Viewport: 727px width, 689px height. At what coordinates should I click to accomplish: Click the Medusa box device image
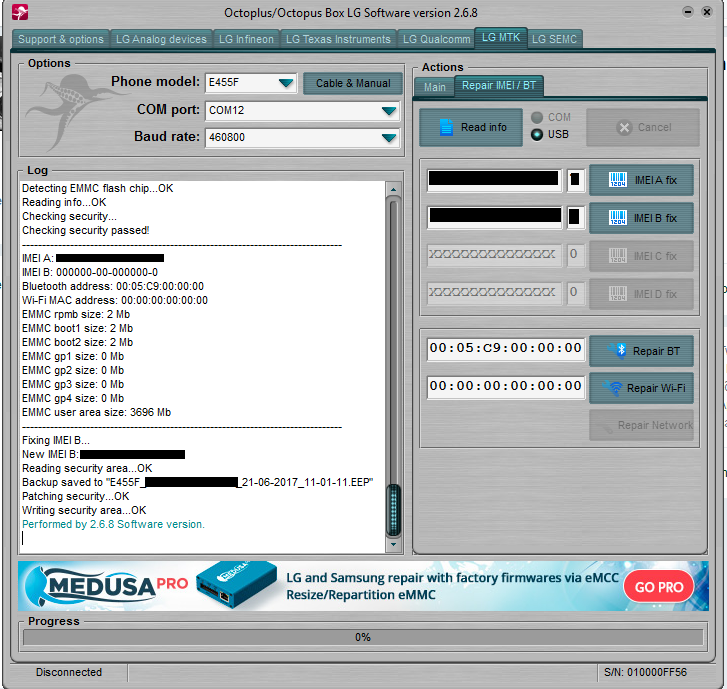(236, 585)
